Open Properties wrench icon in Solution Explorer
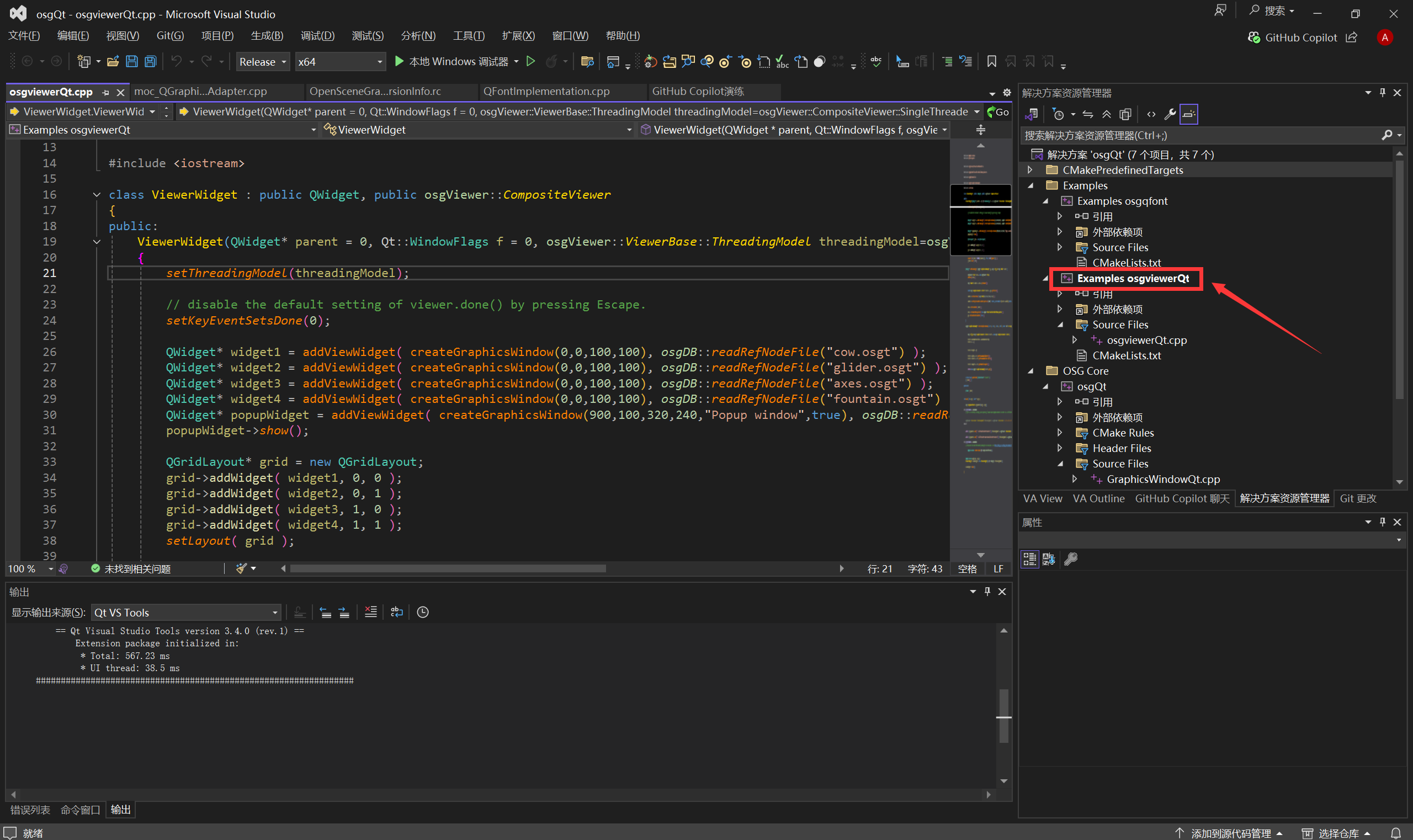Image resolution: width=1413 pixels, height=840 pixels. point(1170,114)
